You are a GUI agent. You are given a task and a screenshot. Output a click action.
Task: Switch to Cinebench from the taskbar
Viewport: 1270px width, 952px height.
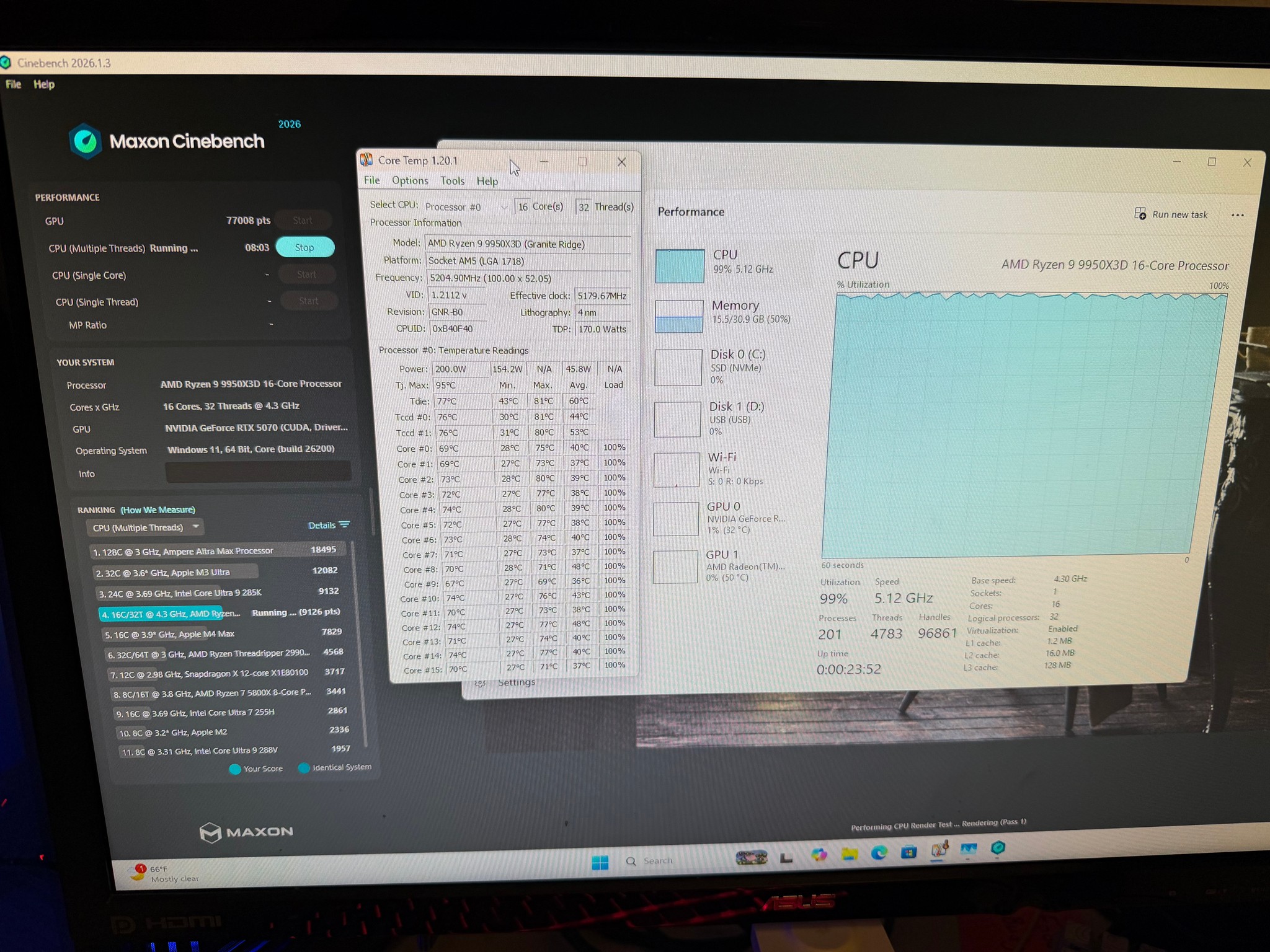pyautogui.click(x=998, y=848)
